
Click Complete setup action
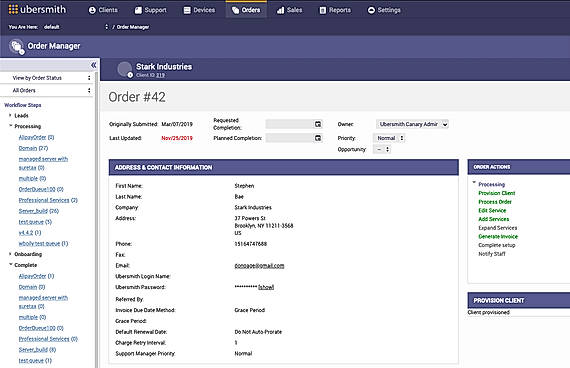[x=497, y=245]
